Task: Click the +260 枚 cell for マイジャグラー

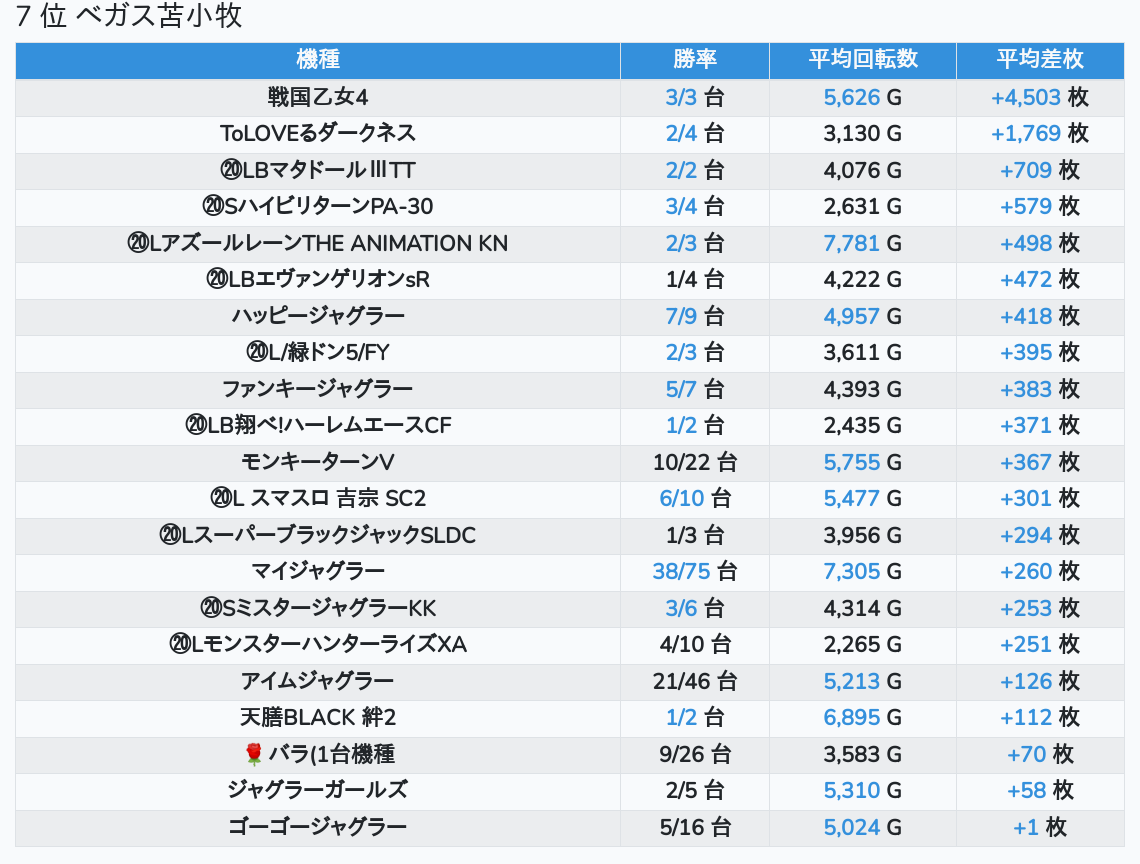Action: (1040, 572)
